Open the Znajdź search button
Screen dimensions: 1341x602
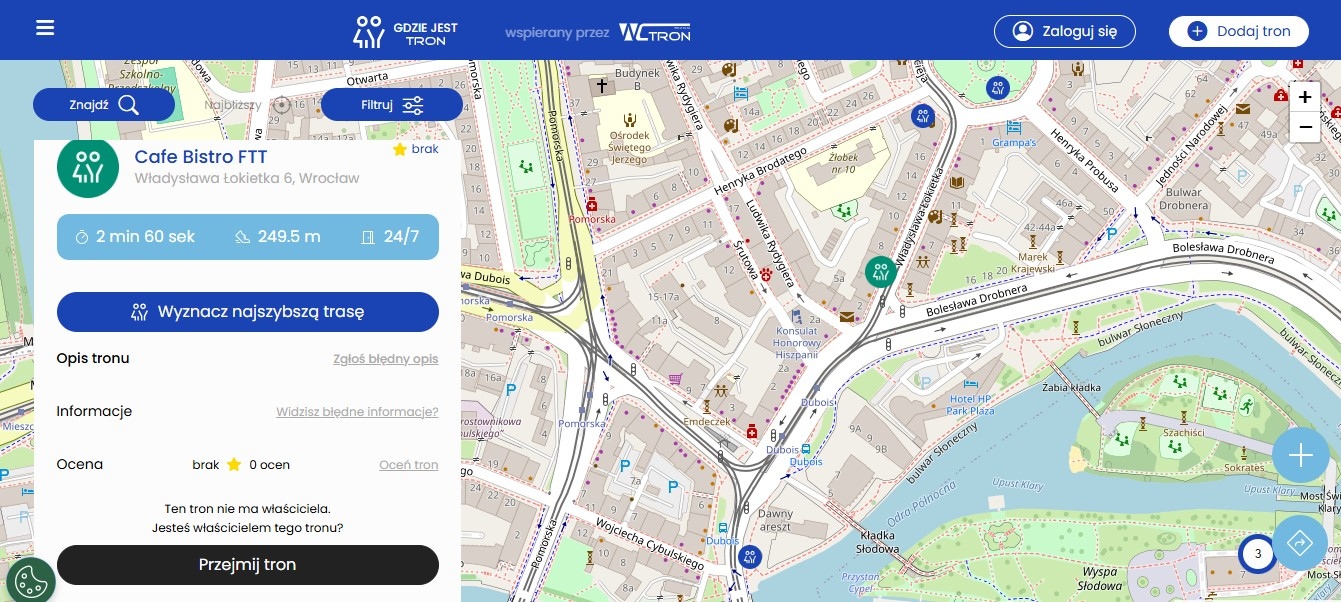104,104
